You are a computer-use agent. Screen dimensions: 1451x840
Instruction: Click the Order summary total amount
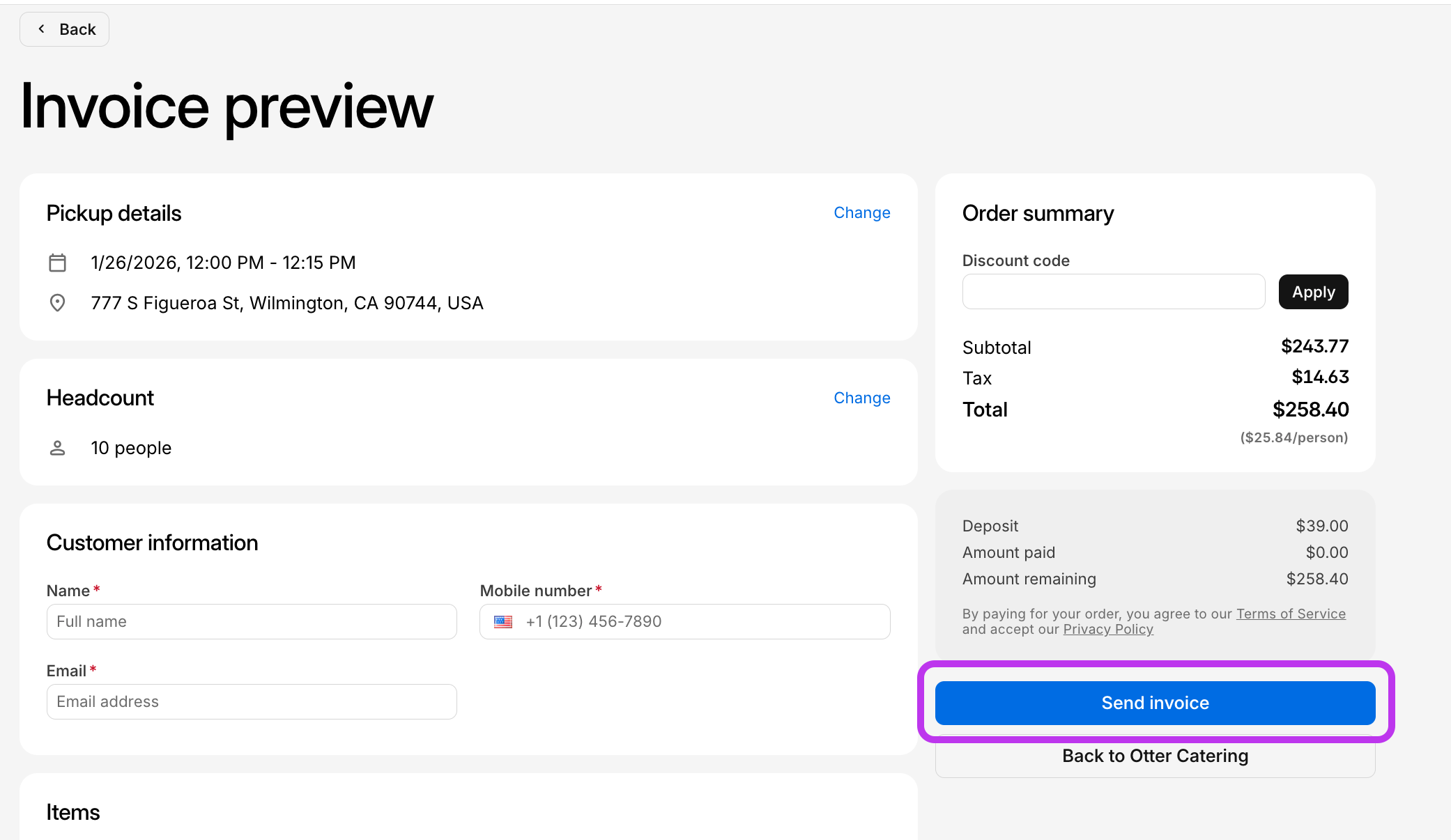click(1310, 410)
